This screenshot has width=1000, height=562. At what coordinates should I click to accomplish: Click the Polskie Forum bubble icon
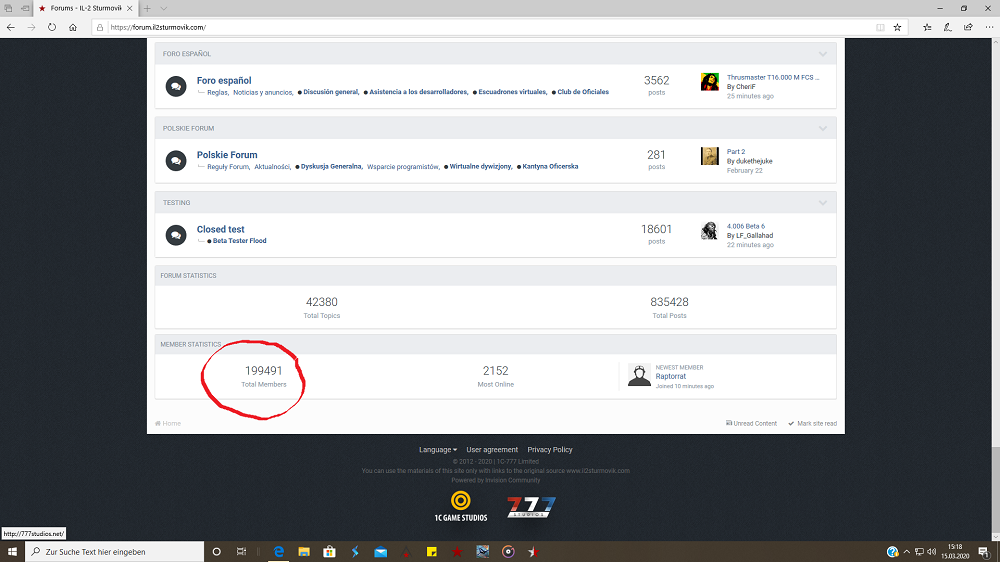(176, 161)
